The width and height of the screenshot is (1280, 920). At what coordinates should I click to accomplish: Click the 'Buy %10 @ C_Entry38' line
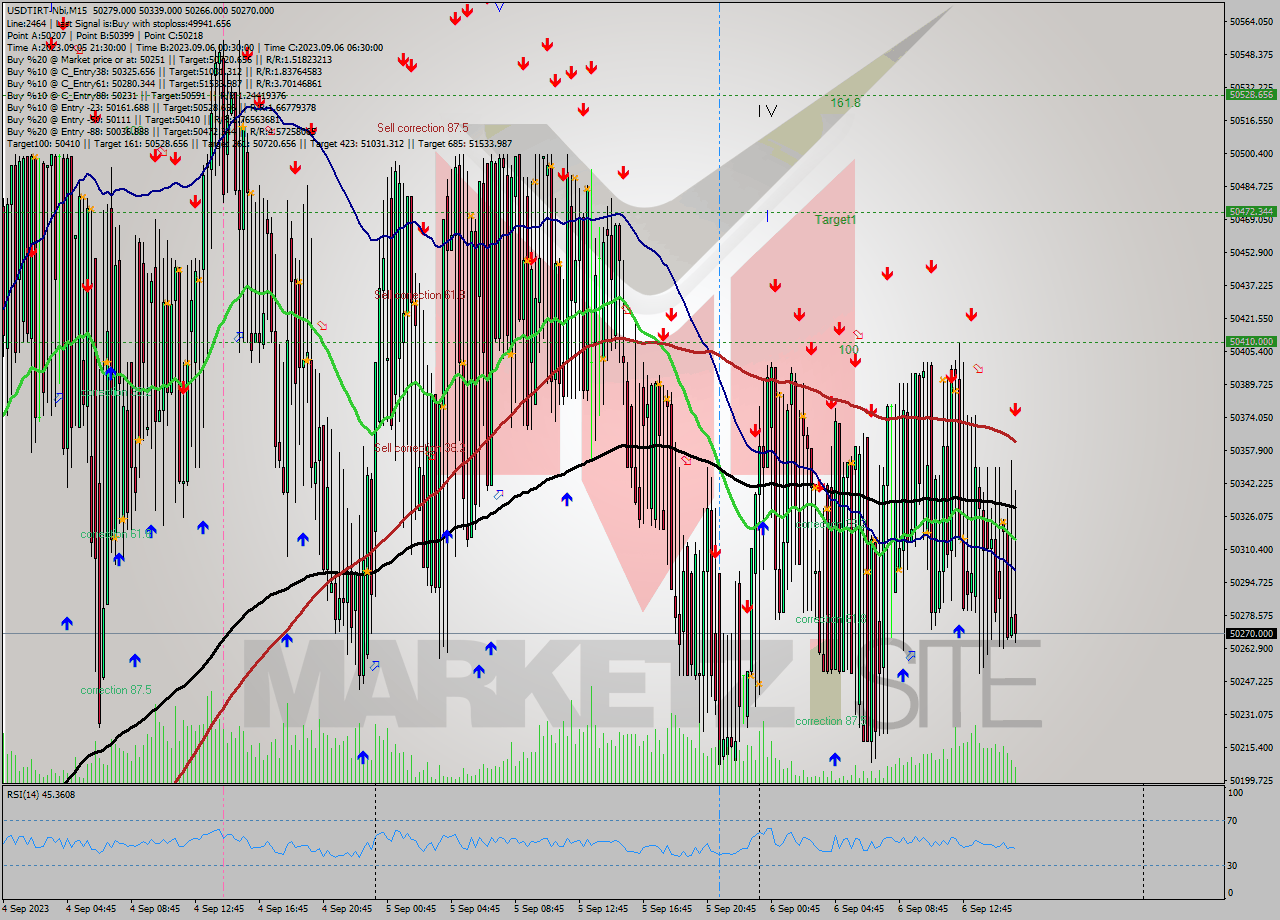click(165, 71)
